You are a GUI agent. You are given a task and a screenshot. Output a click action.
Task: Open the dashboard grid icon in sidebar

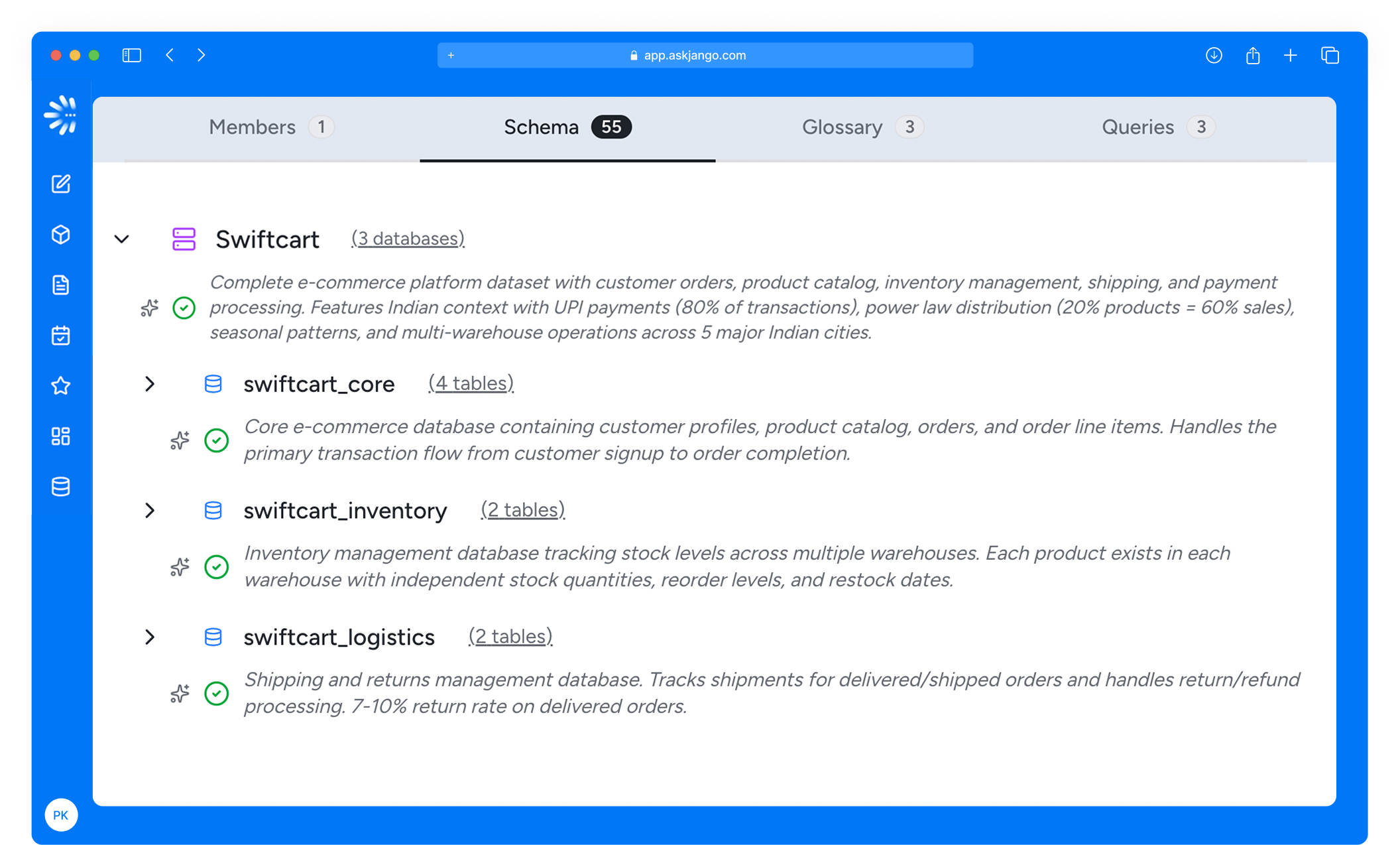61,436
